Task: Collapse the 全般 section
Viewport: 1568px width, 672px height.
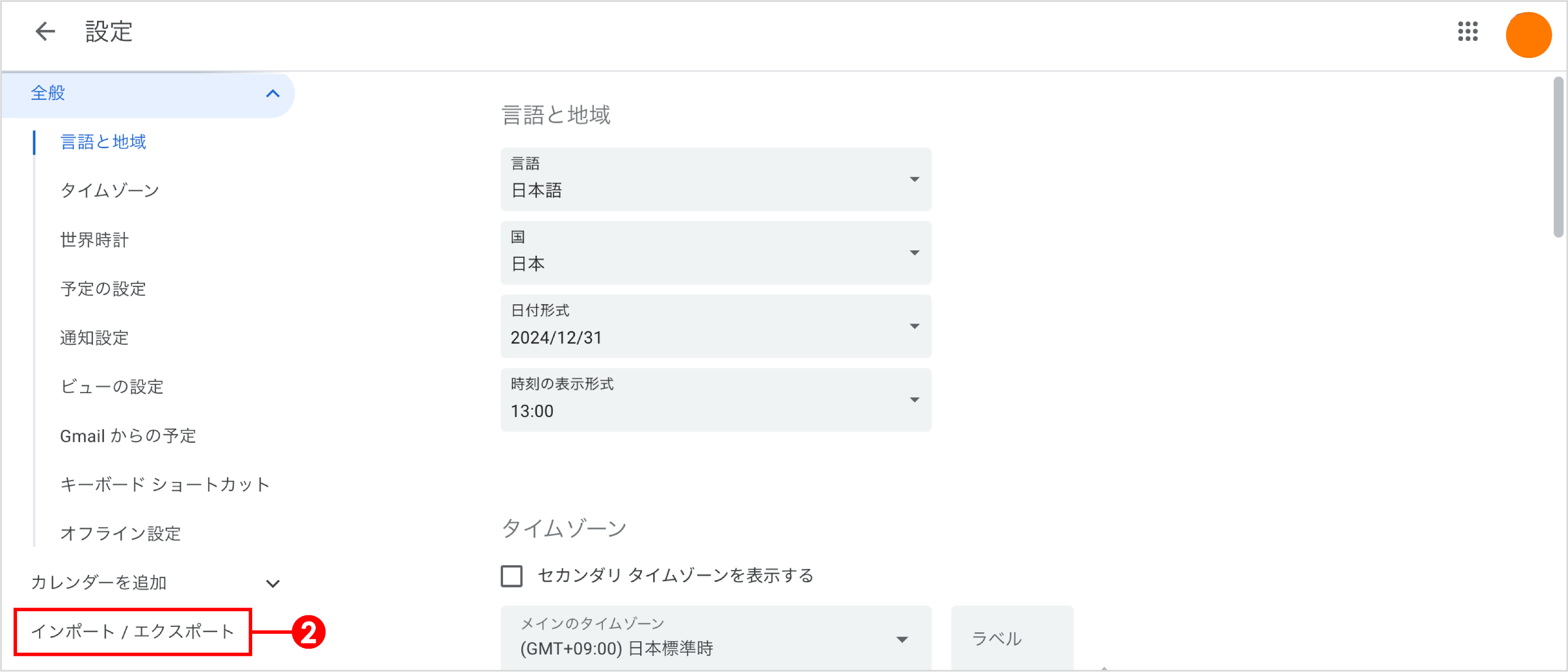Action: [x=273, y=94]
